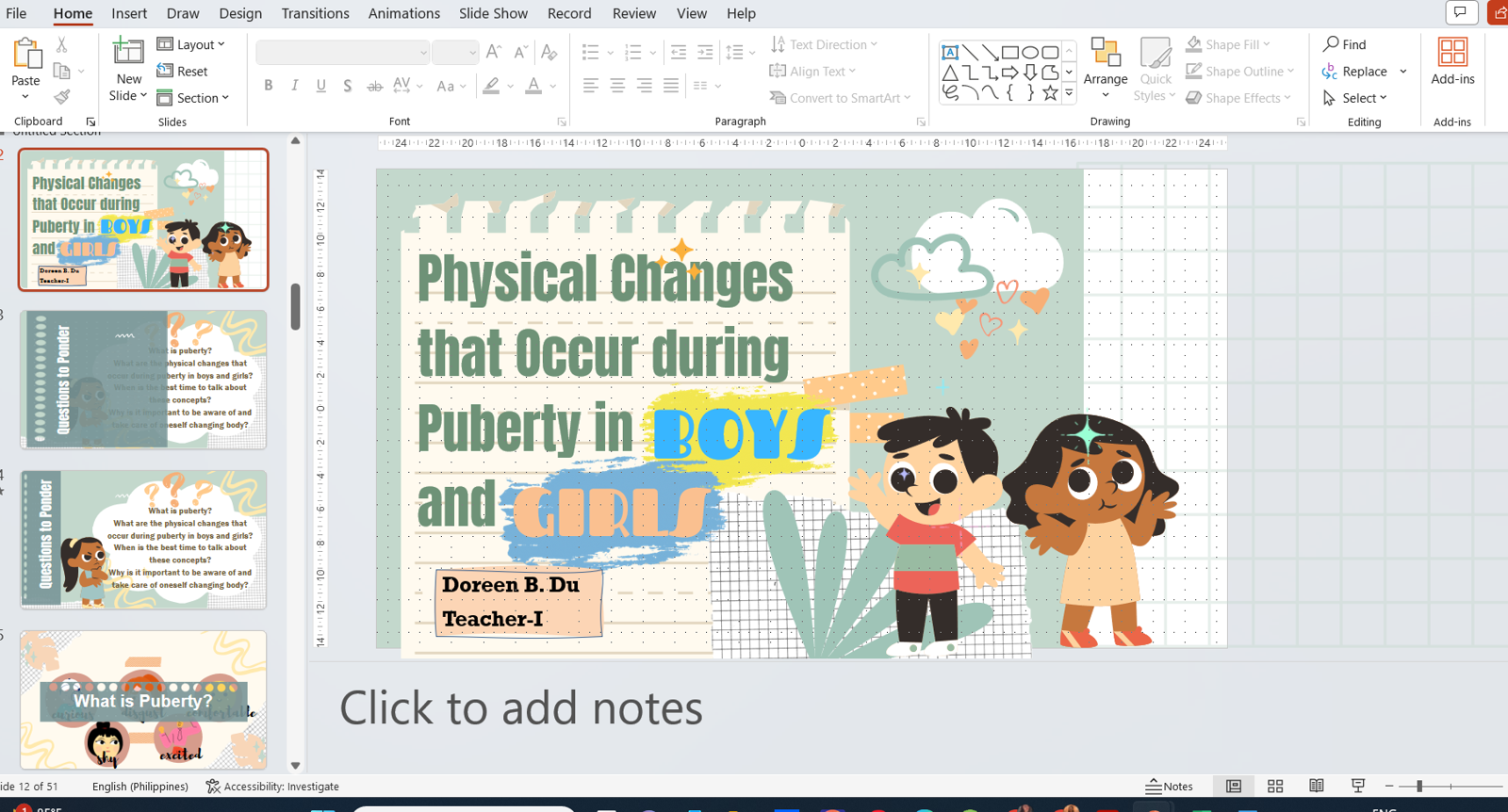Screen dimensions: 1508x812
Task: Switch to the Transitions tab
Action: coord(315,13)
